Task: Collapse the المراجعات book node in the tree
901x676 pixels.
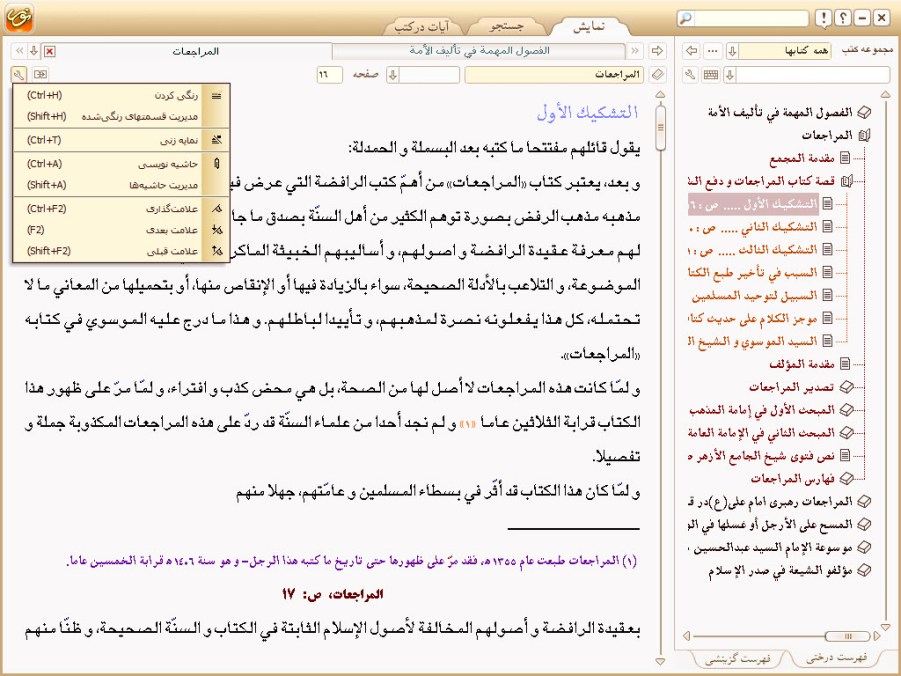Action: (x=864, y=136)
